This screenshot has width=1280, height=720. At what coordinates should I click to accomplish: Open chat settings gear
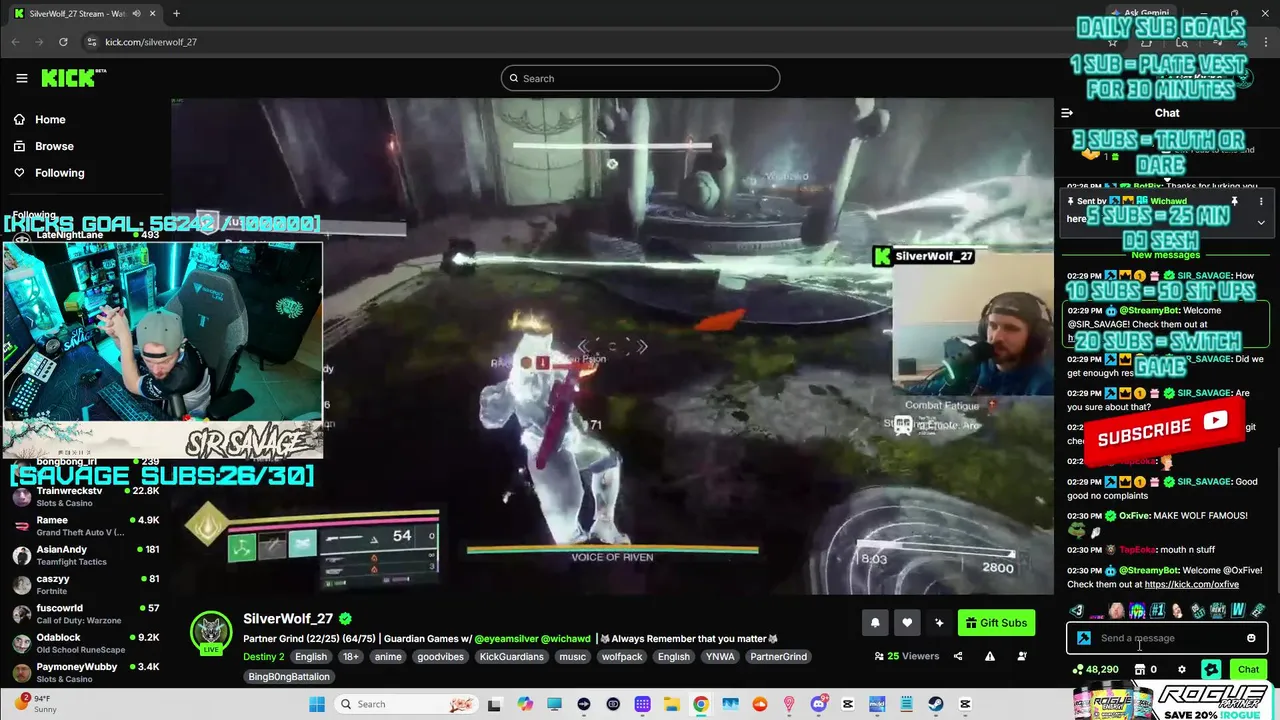[1182, 670]
